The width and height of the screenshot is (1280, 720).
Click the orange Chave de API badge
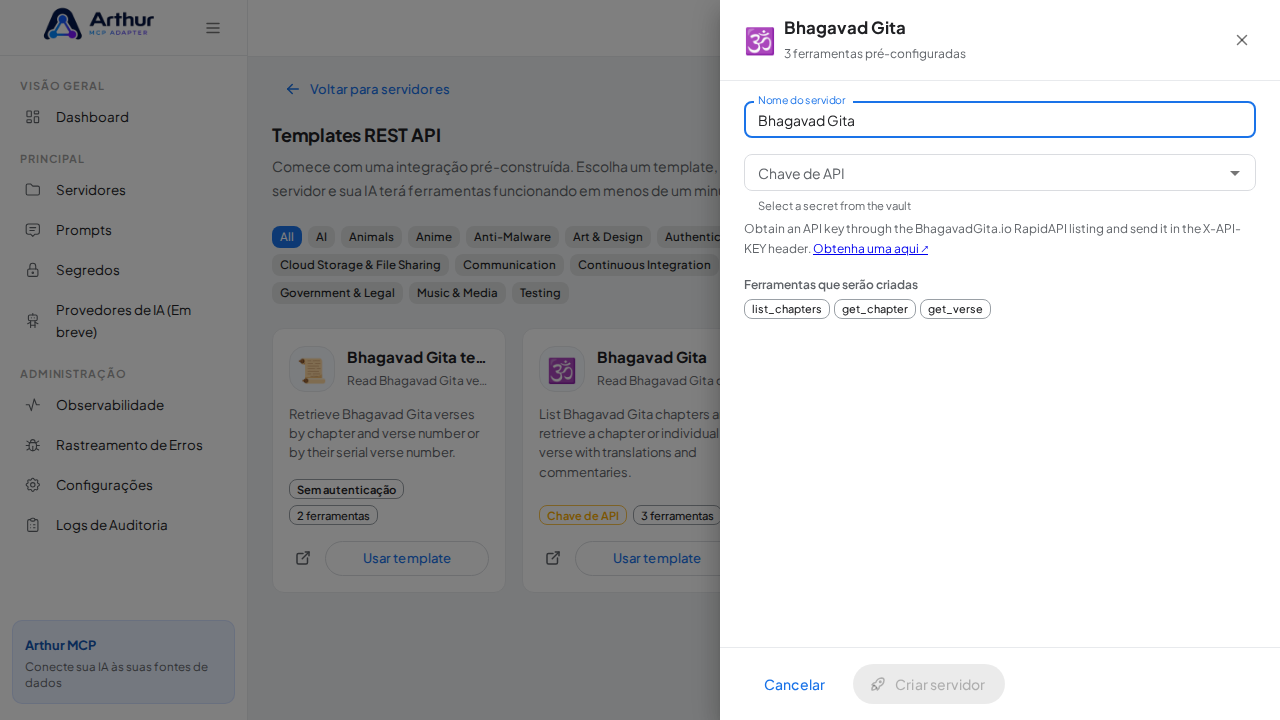583,515
